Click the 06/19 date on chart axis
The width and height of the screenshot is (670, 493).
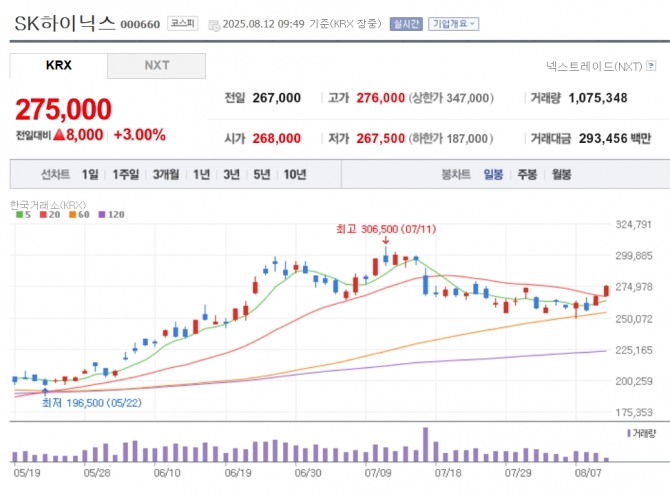[238, 473]
